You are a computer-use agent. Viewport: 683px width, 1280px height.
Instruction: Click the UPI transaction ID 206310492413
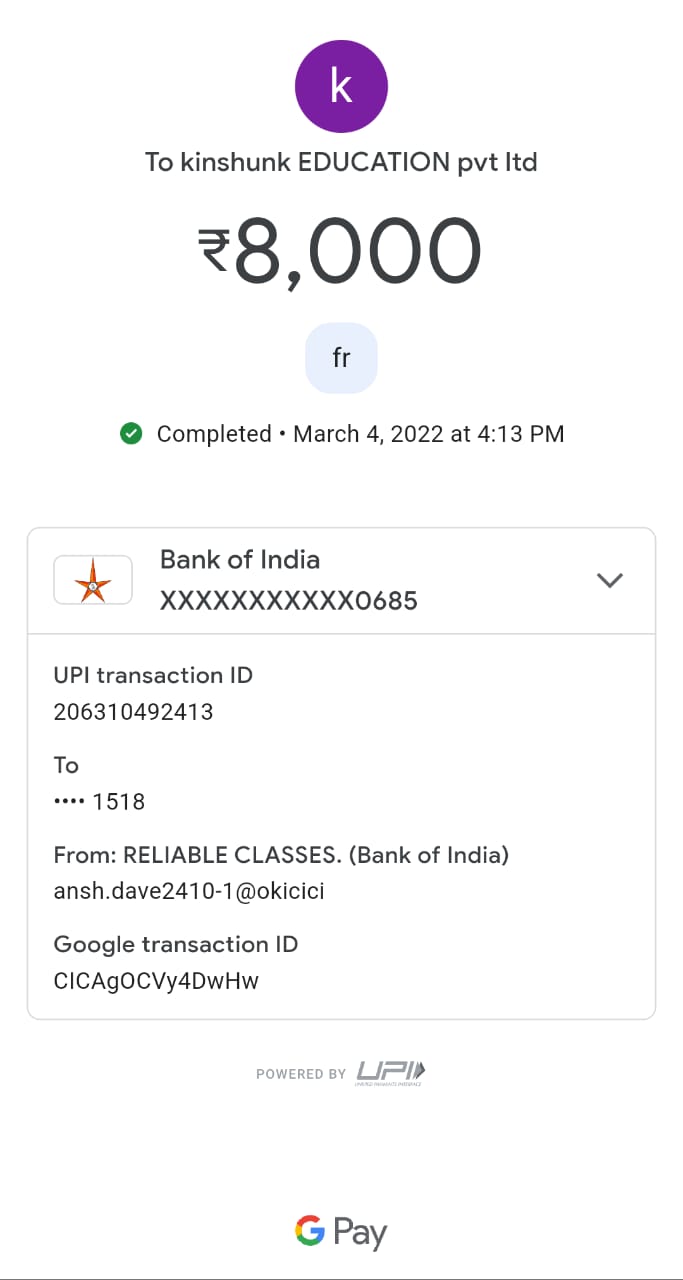133,712
